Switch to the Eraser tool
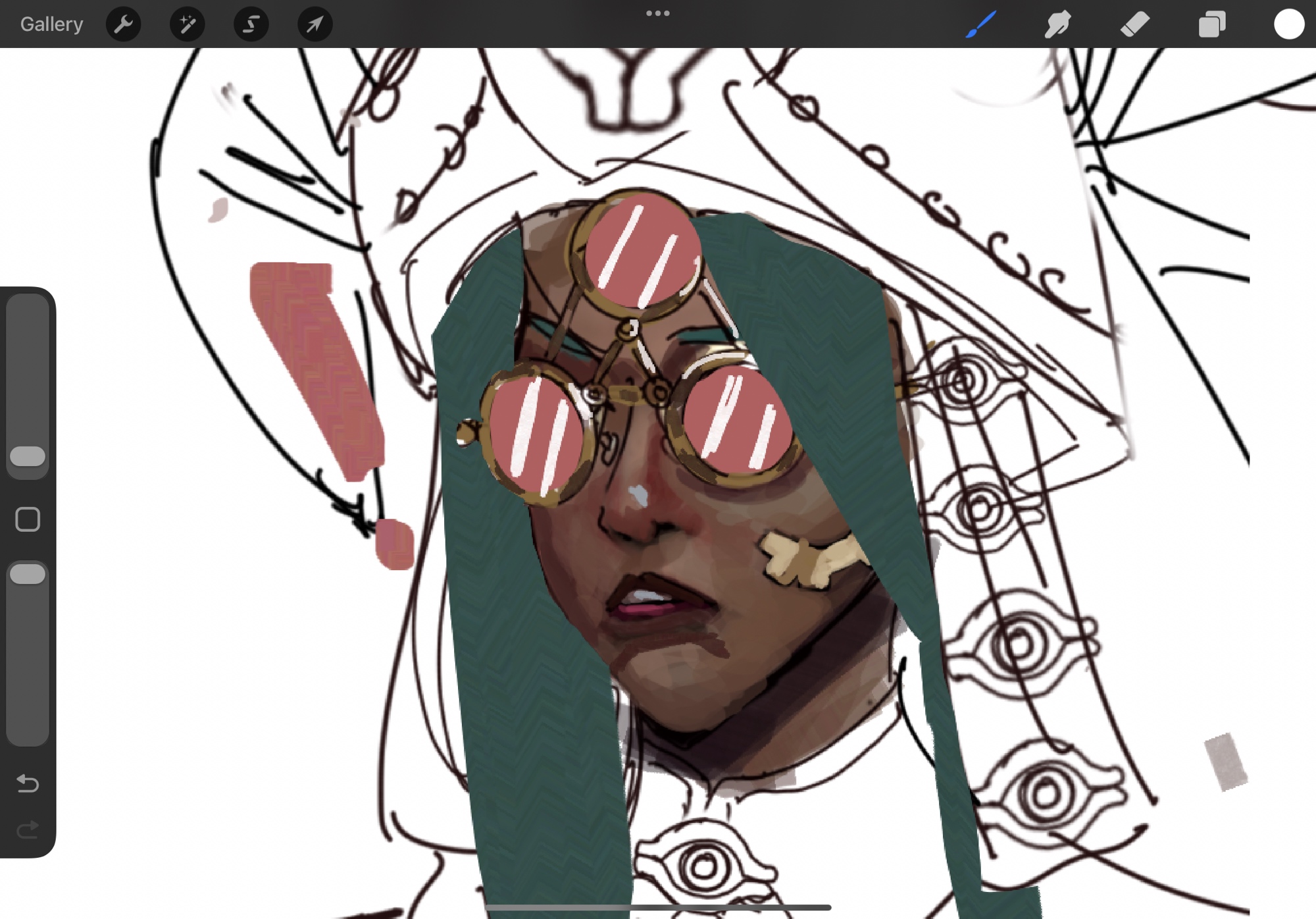 [1134, 24]
